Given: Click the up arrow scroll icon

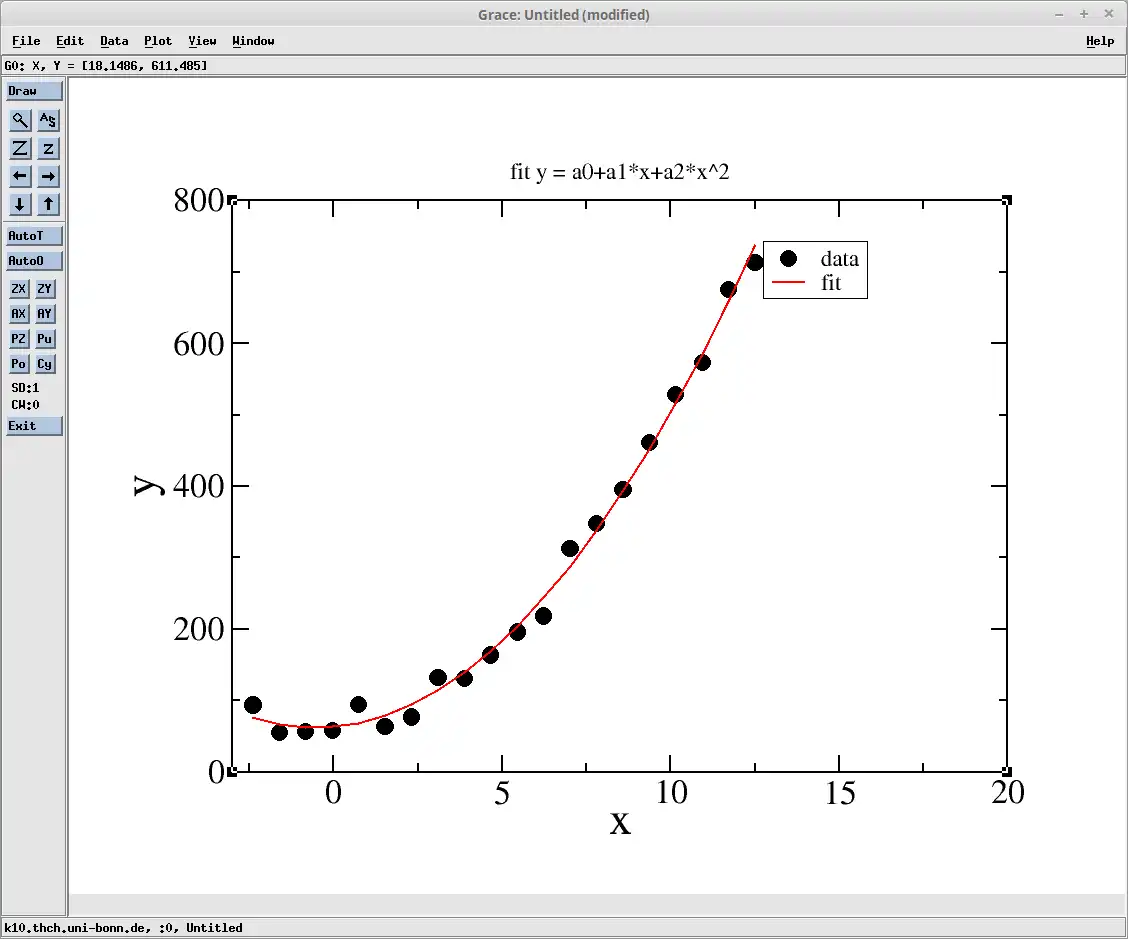Looking at the screenshot, I should coord(47,204).
